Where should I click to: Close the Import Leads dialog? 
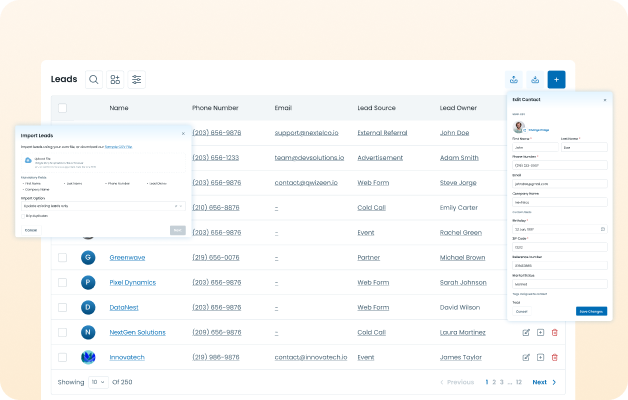click(x=182, y=133)
